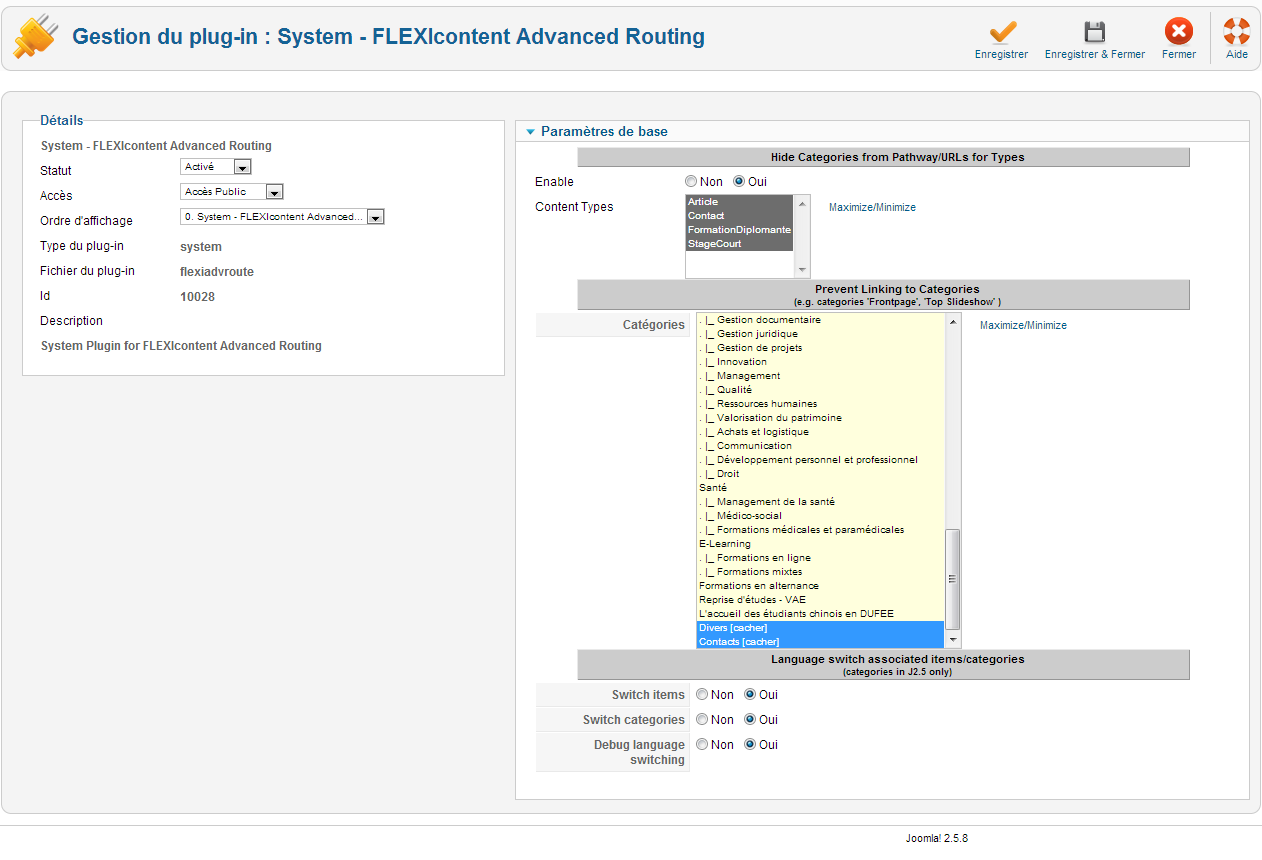Viewport: 1262px width, 860px height.
Task: Select Droit category
Action: click(x=820, y=474)
